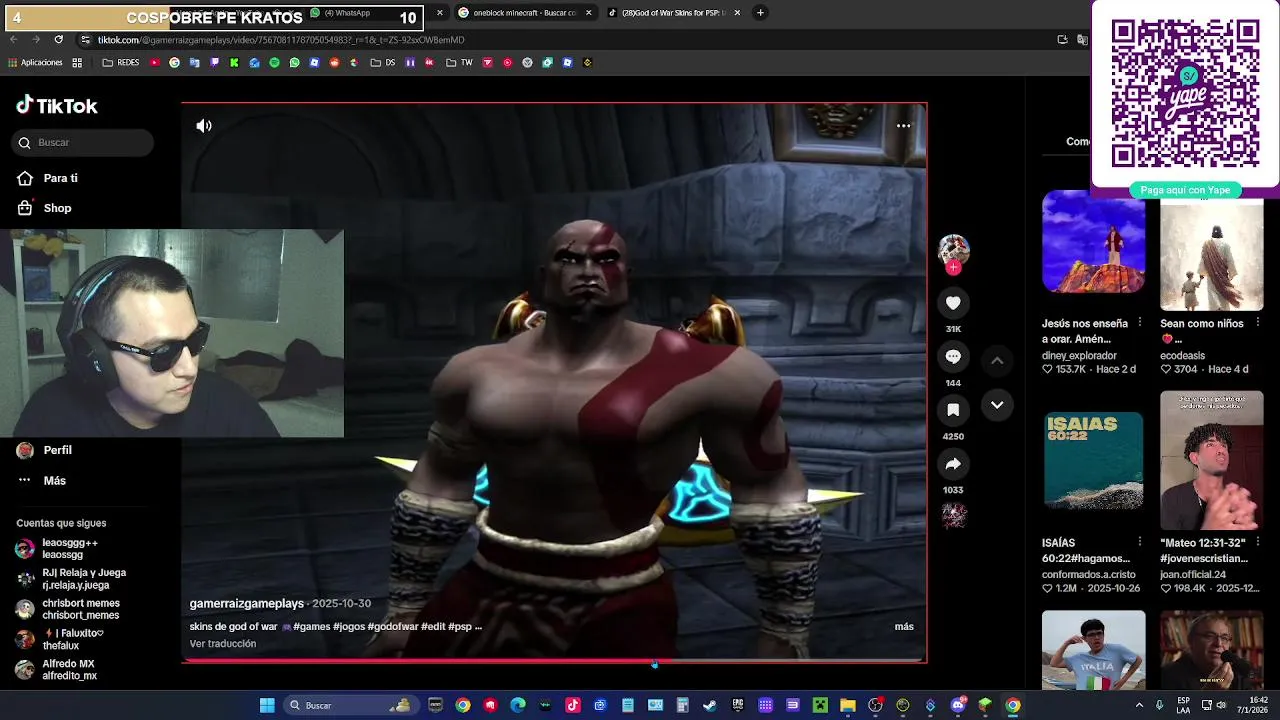Open the #godofwar hashtag
The image size is (1280, 720).
coord(392,627)
